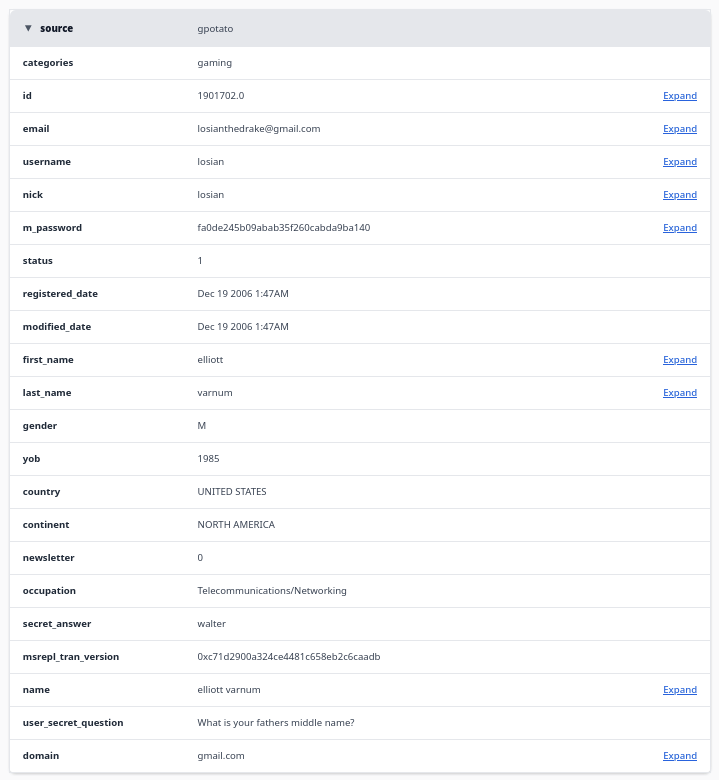Collapse the source section triangle
The image size is (719, 780).
tap(28, 29)
